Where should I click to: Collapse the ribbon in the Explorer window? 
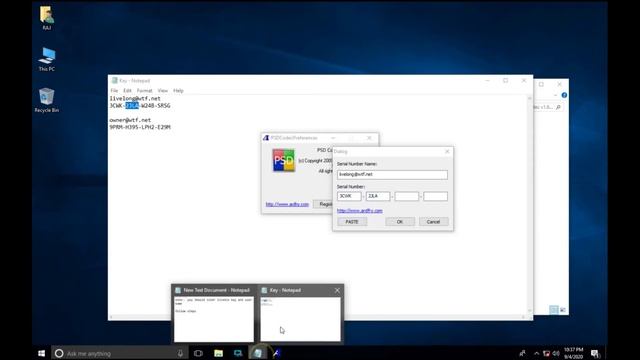pyautogui.click(x=556, y=95)
